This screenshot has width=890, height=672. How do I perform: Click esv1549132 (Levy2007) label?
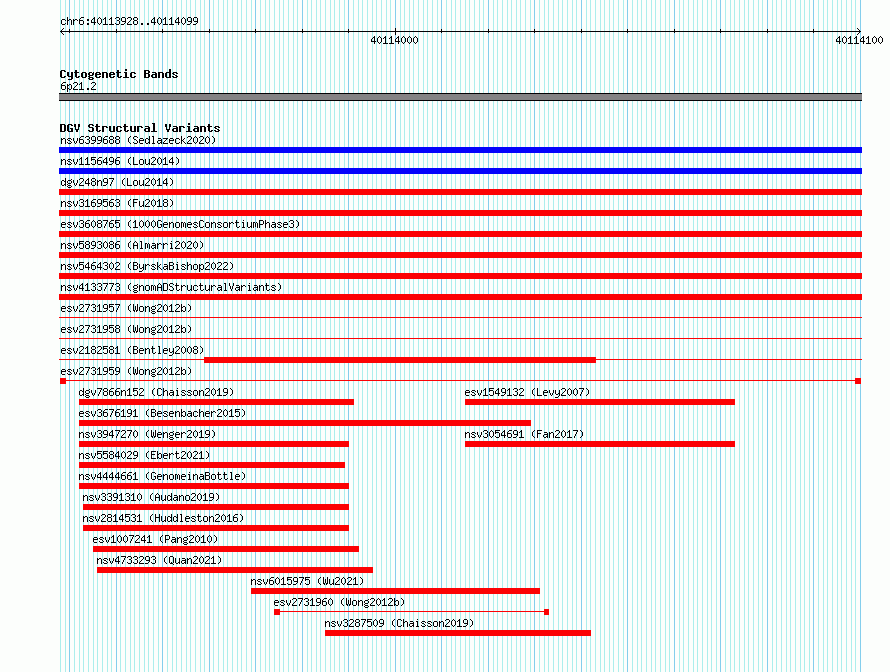point(527,392)
